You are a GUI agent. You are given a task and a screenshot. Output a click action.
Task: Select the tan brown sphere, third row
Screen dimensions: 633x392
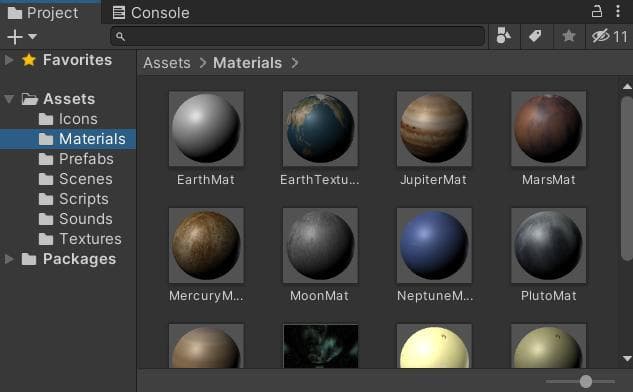(206, 346)
